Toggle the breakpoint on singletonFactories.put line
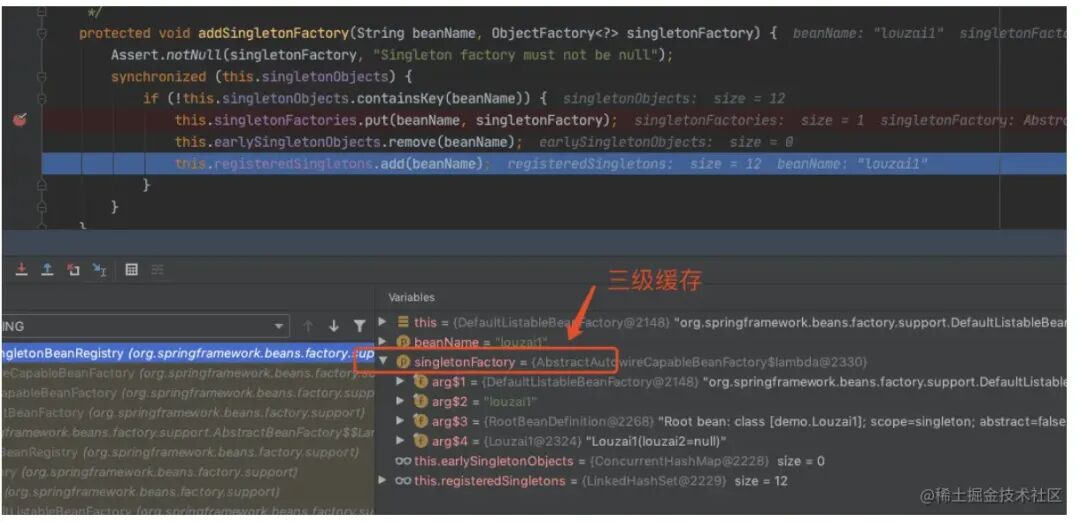 tap(20, 120)
